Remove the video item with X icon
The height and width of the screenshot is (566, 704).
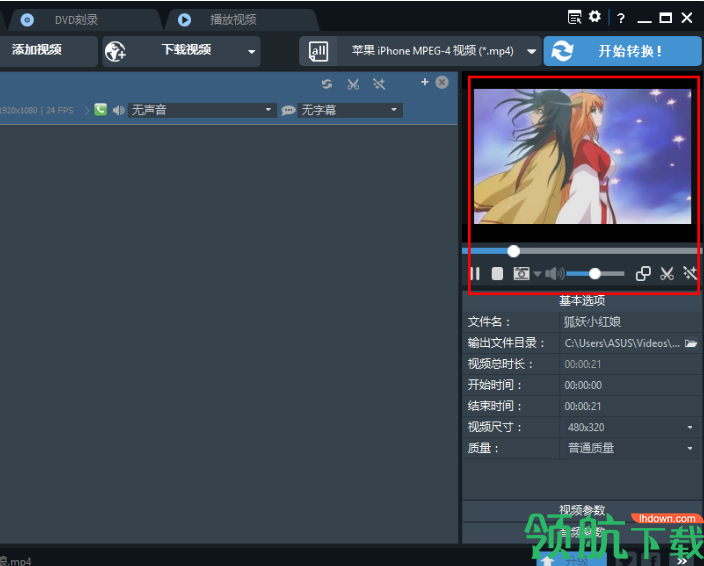click(442, 83)
